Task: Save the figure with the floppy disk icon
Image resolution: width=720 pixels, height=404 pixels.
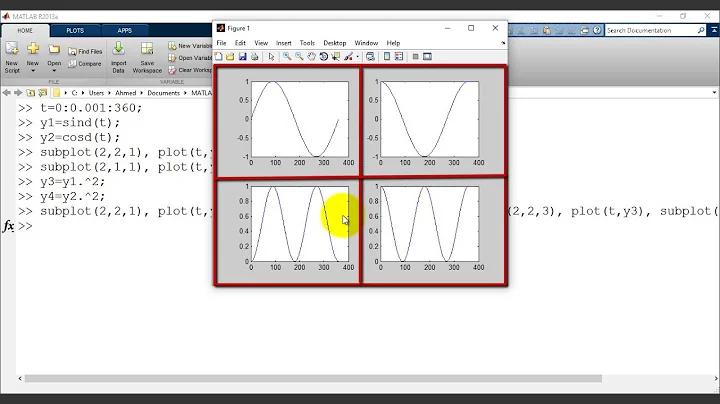Action: click(x=242, y=56)
